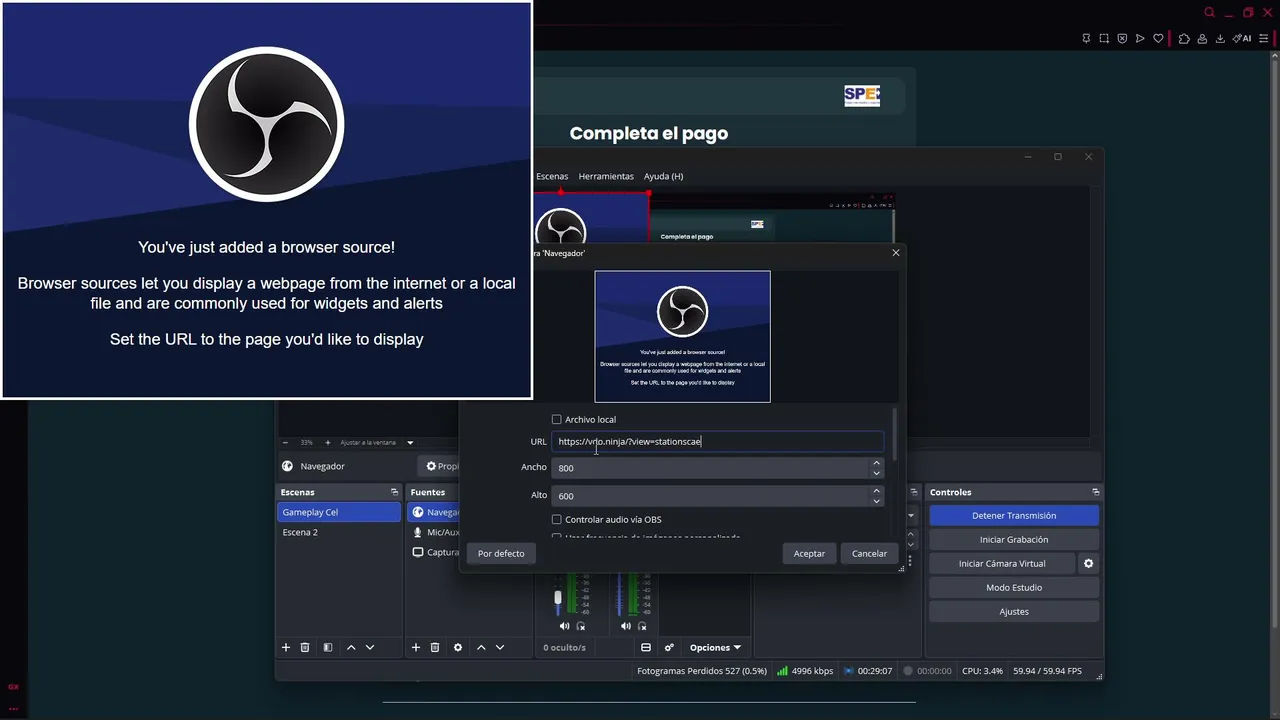Toggle monitoring headphone on second mixer channel
The image size is (1280, 720).
tap(642, 626)
